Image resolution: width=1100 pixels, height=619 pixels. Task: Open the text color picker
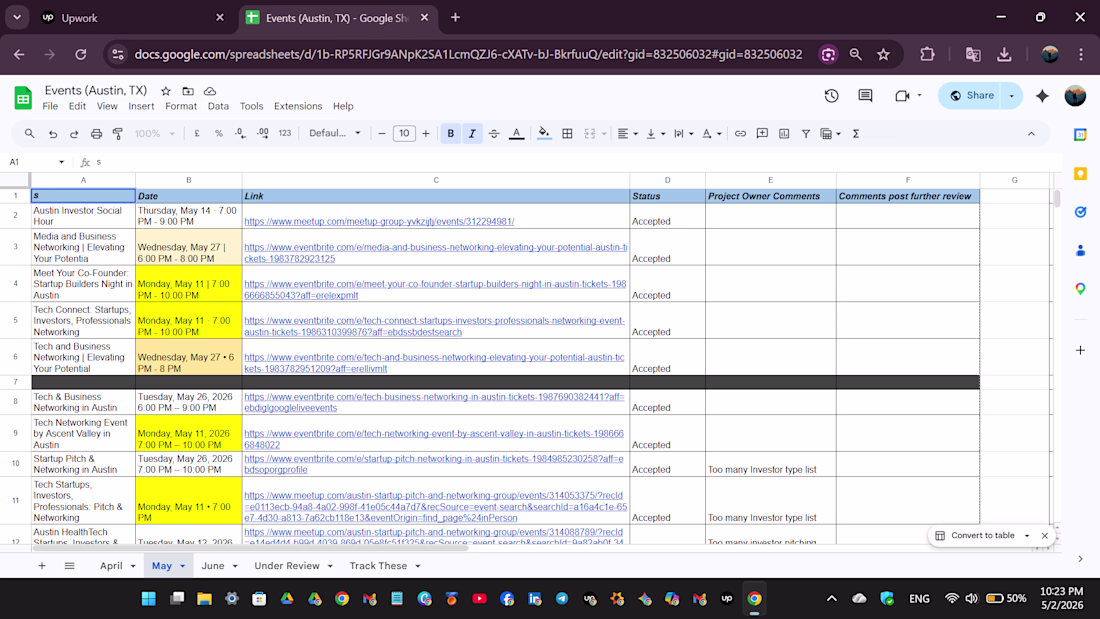pos(516,133)
